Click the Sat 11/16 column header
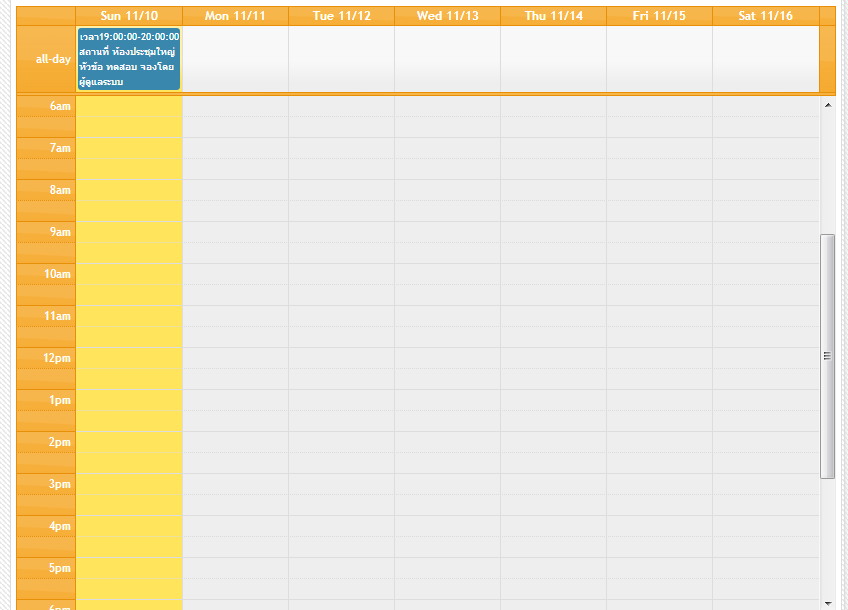The height and width of the screenshot is (610, 848). [x=766, y=16]
